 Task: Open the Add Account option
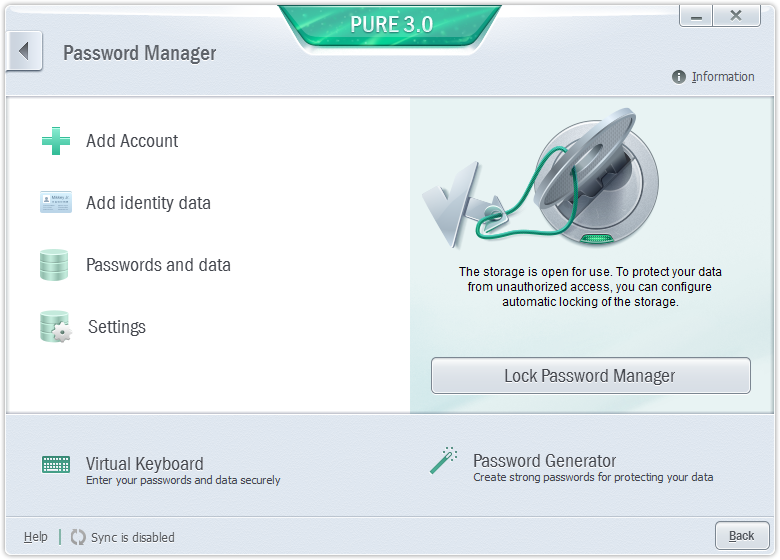(x=132, y=141)
